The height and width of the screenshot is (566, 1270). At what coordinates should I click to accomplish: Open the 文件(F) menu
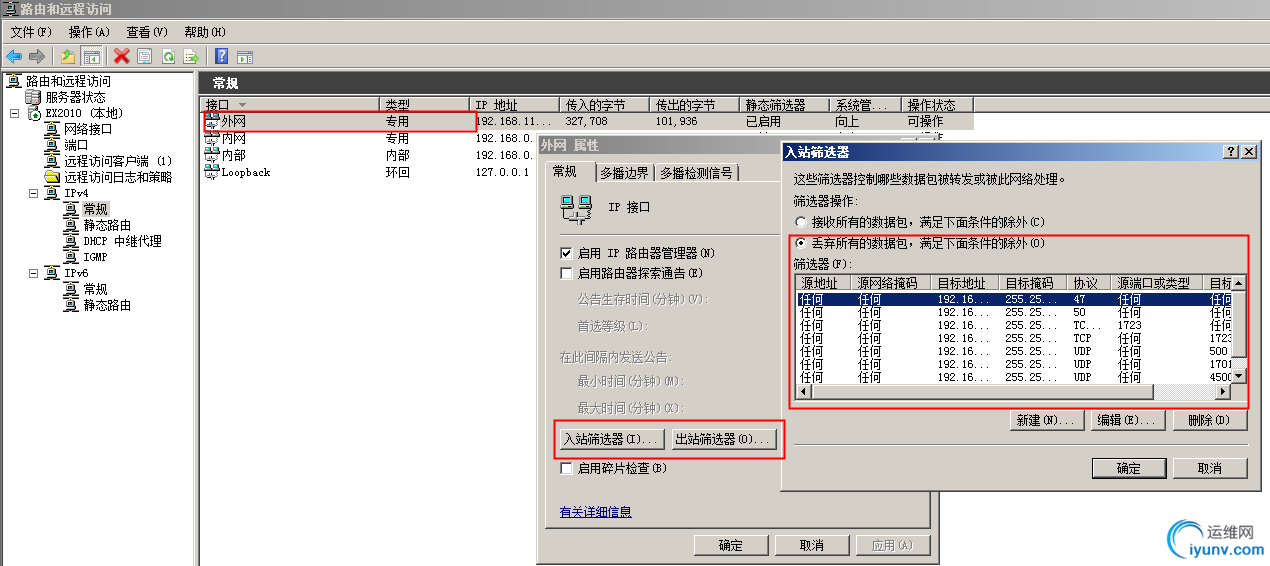pos(30,32)
